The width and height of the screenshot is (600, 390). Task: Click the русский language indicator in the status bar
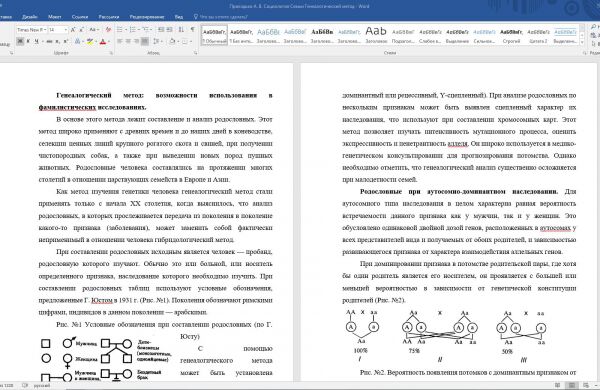coord(42,385)
